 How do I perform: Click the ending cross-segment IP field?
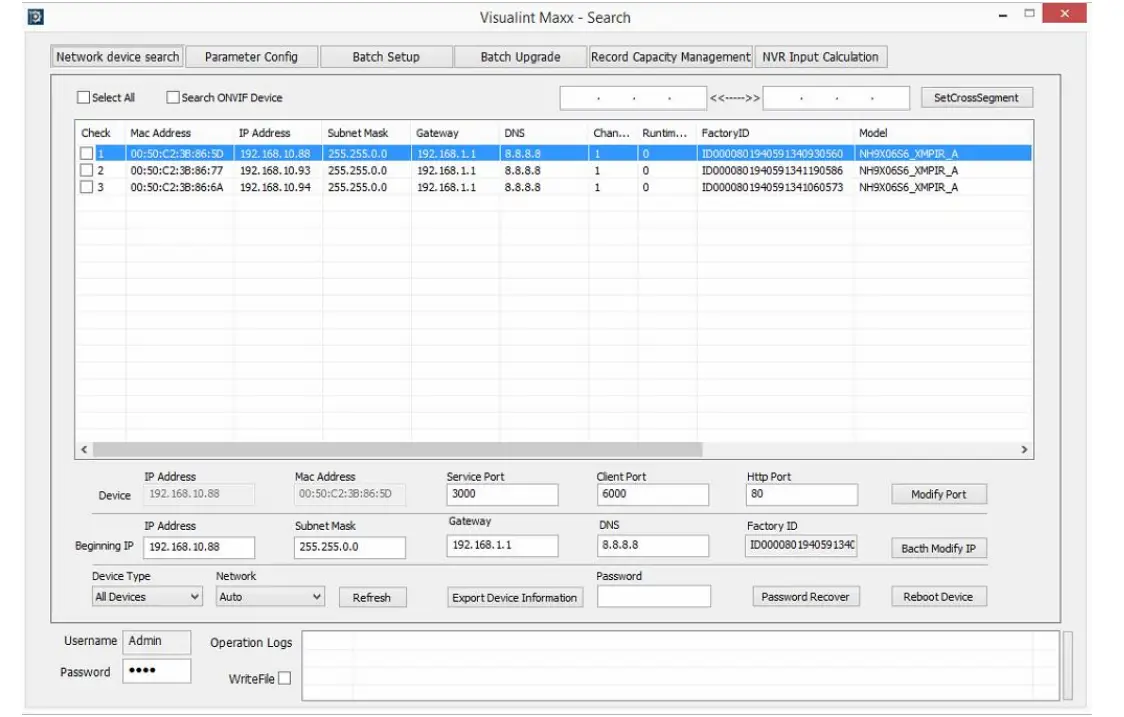tap(837, 98)
